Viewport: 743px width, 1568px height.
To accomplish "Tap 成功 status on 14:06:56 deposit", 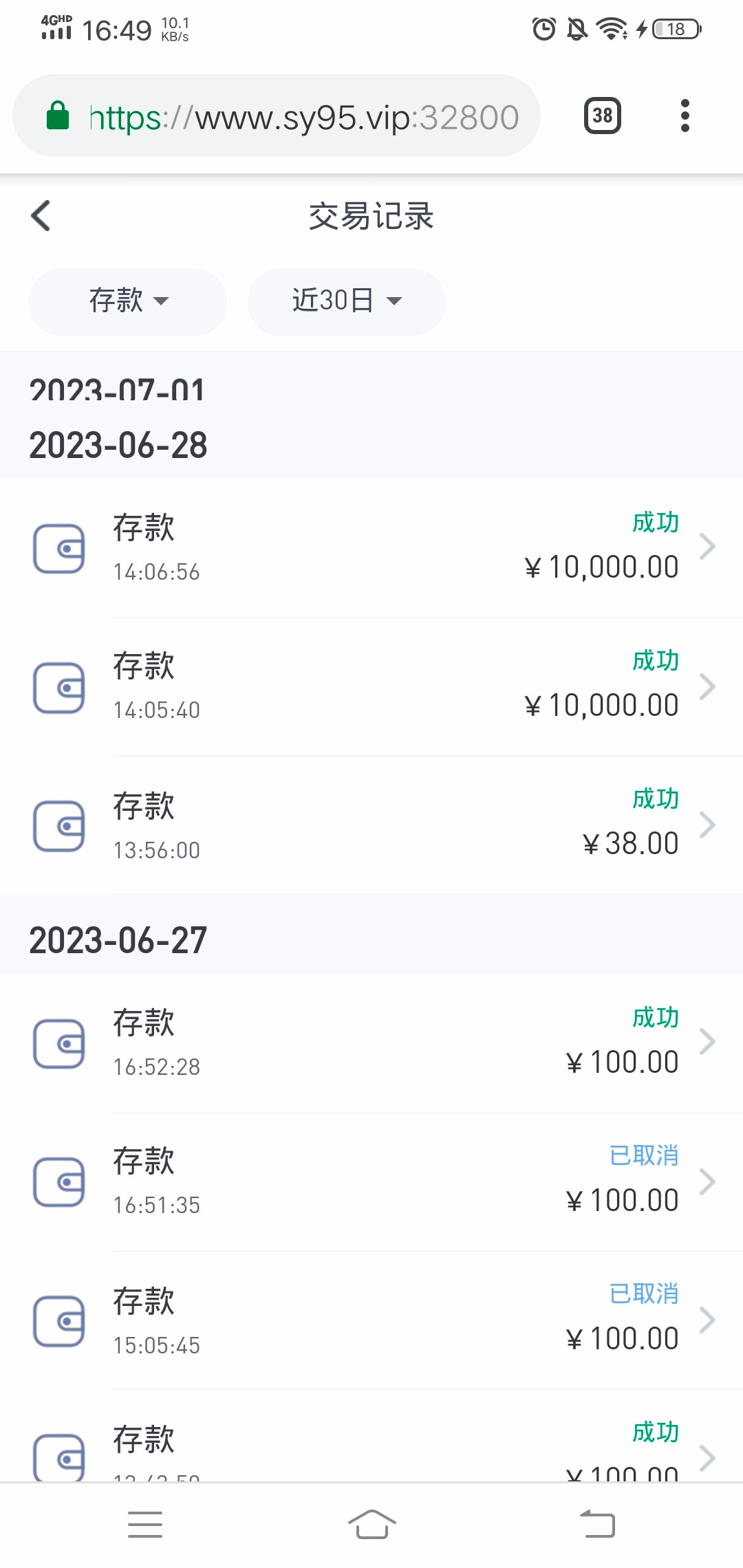I will pyautogui.click(x=656, y=523).
